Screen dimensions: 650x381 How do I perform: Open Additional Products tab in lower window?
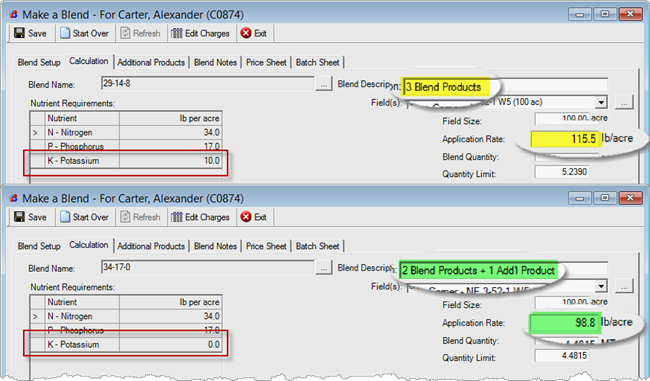click(151, 246)
